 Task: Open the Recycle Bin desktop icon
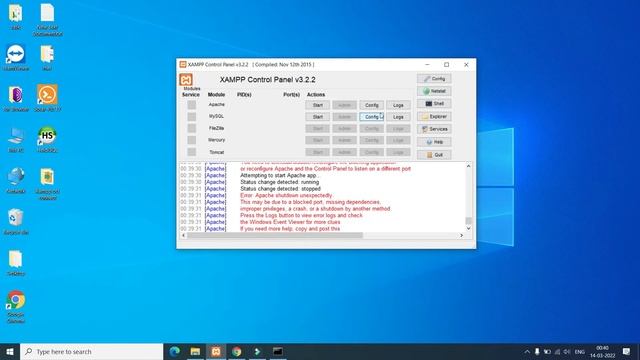16,221
